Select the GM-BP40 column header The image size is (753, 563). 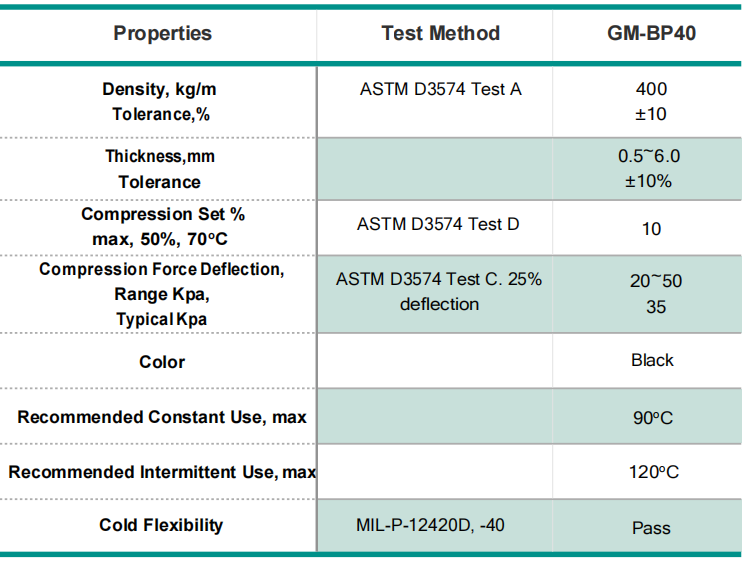coord(651,33)
